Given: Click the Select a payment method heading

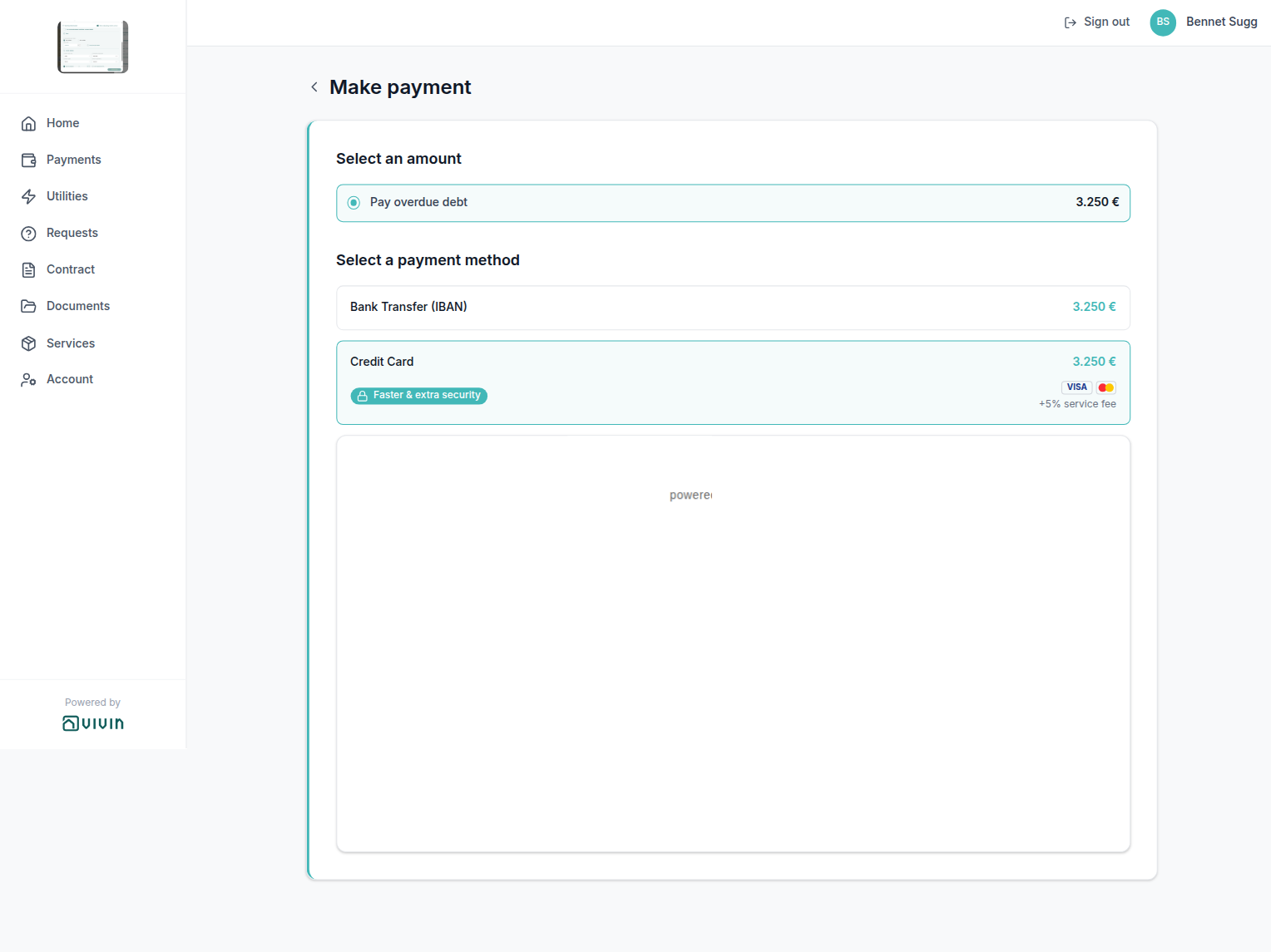Looking at the screenshot, I should click(428, 260).
